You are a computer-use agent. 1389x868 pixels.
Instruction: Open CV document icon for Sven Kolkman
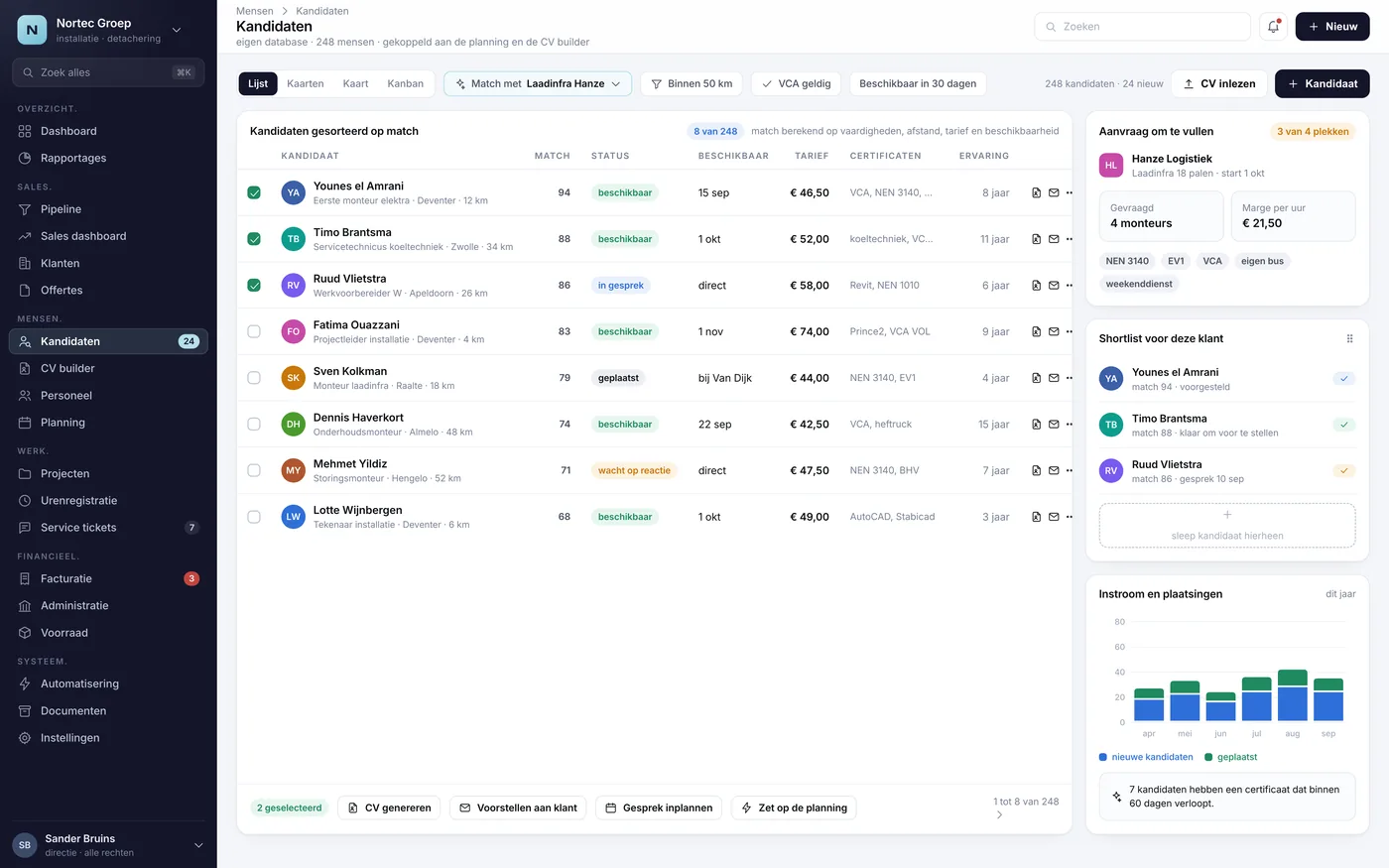click(x=1036, y=378)
